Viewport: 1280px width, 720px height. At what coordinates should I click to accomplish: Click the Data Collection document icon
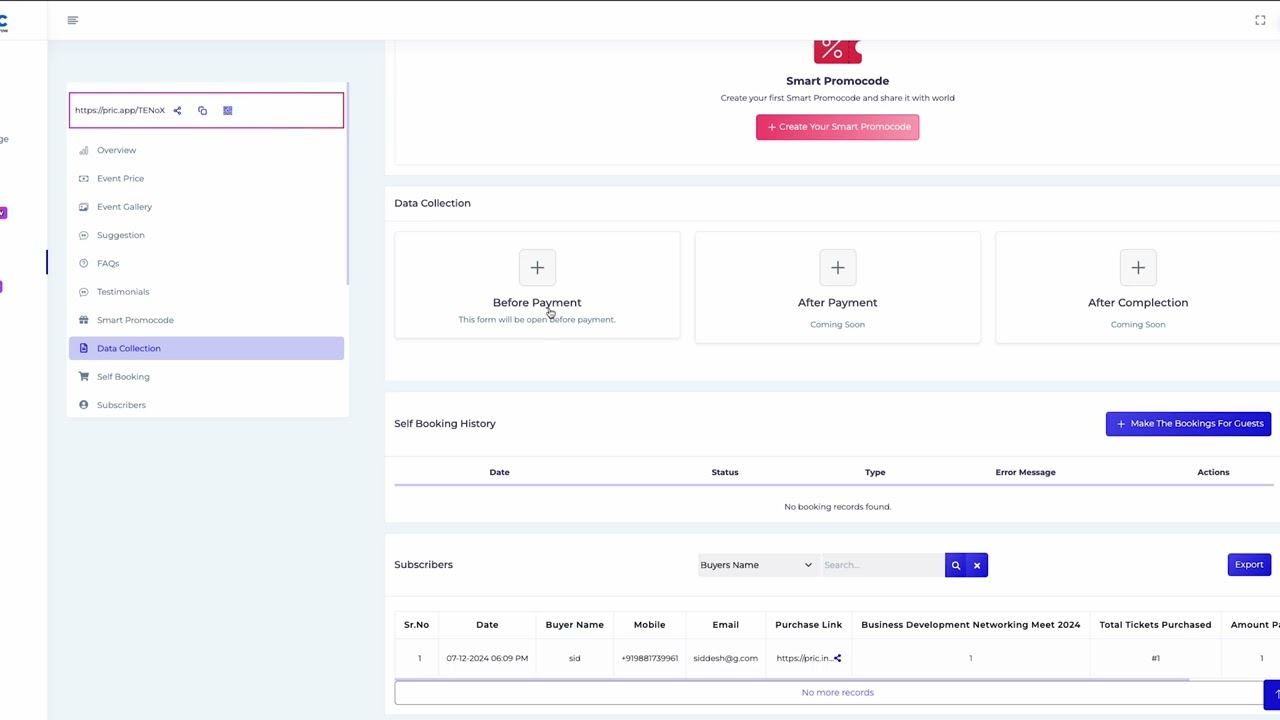pos(83,348)
